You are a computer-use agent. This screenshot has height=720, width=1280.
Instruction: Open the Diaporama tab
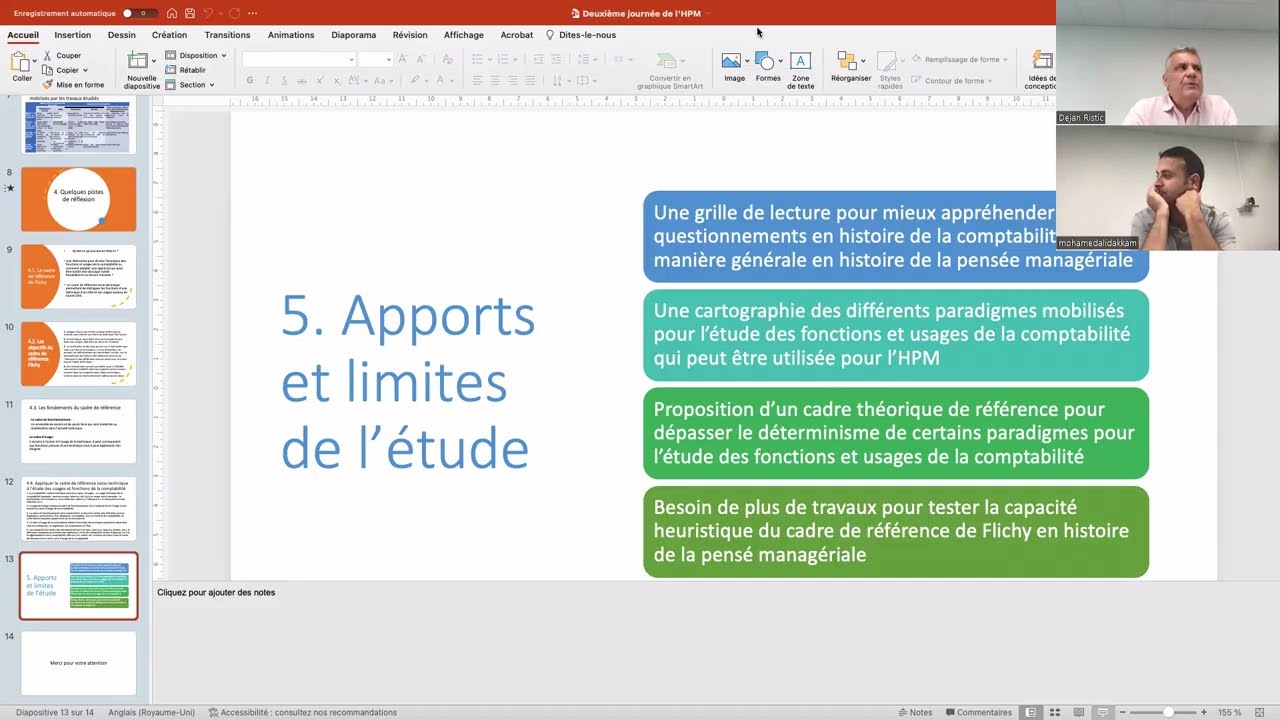point(354,35)
